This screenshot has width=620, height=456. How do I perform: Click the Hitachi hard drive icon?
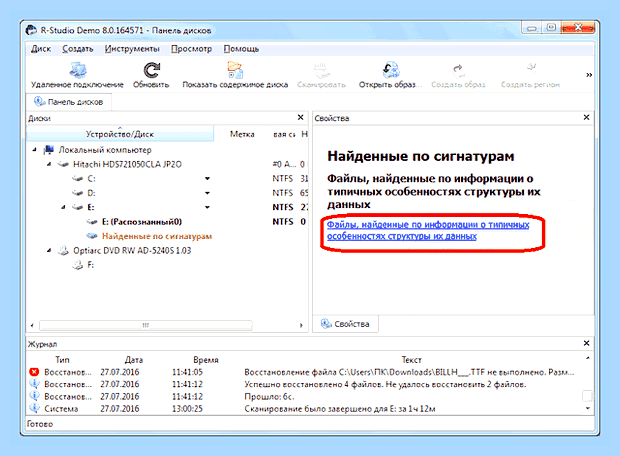[x=63, y=164]
